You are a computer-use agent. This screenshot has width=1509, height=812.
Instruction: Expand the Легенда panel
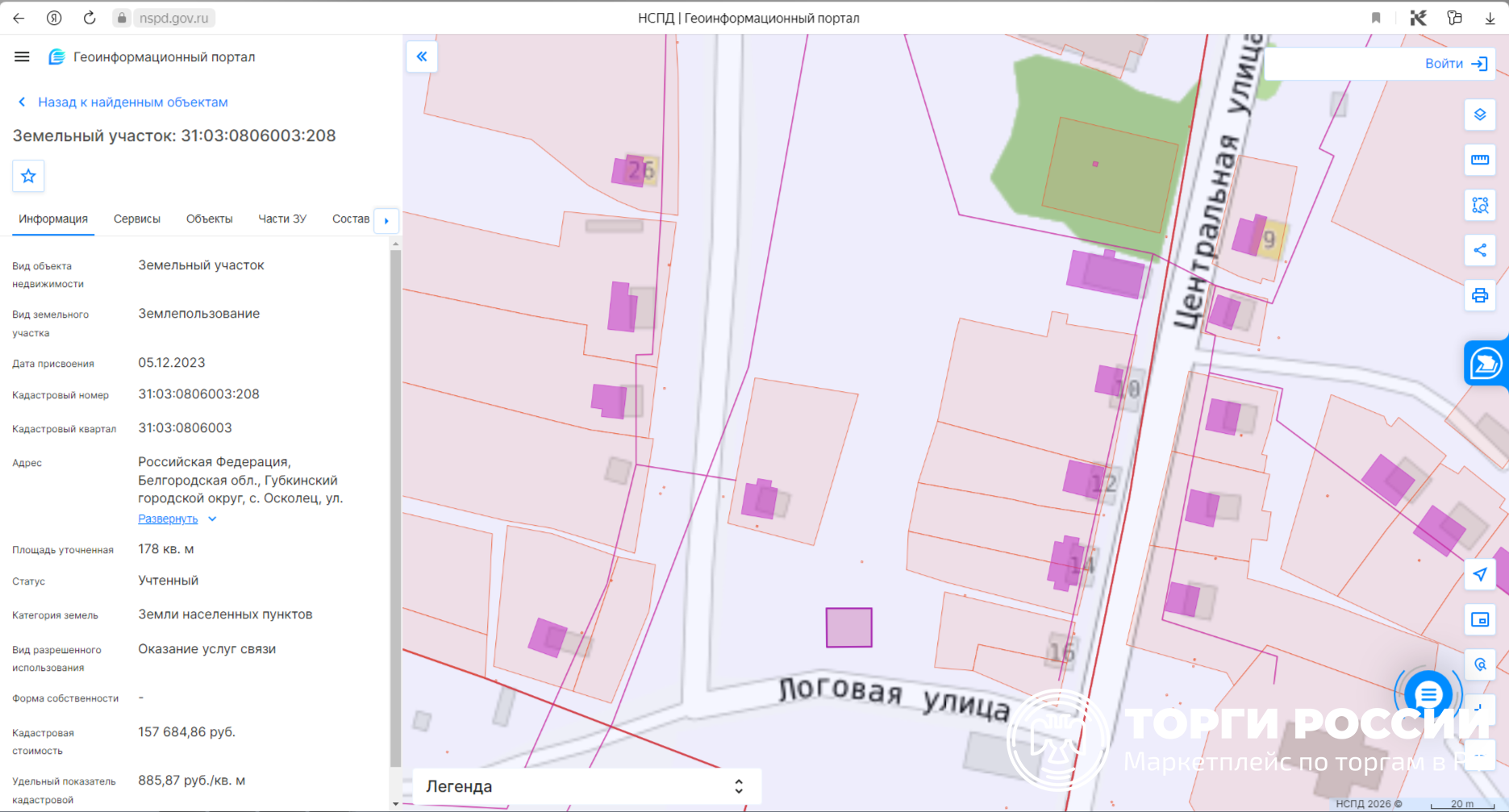[586, 786]
